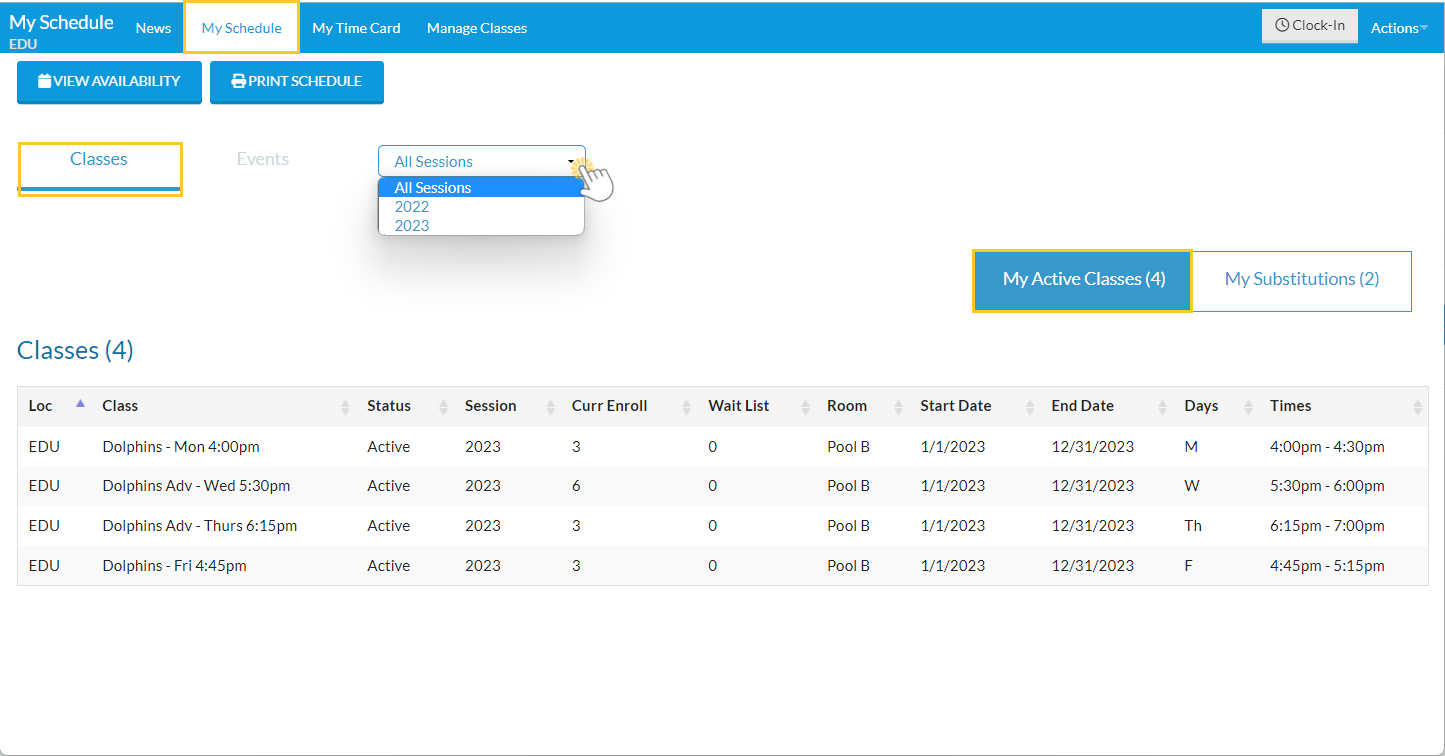Viewport: 1445px width, 756px height.
Task: Open the Actions dropdown menu
Action: (1399, 28)
